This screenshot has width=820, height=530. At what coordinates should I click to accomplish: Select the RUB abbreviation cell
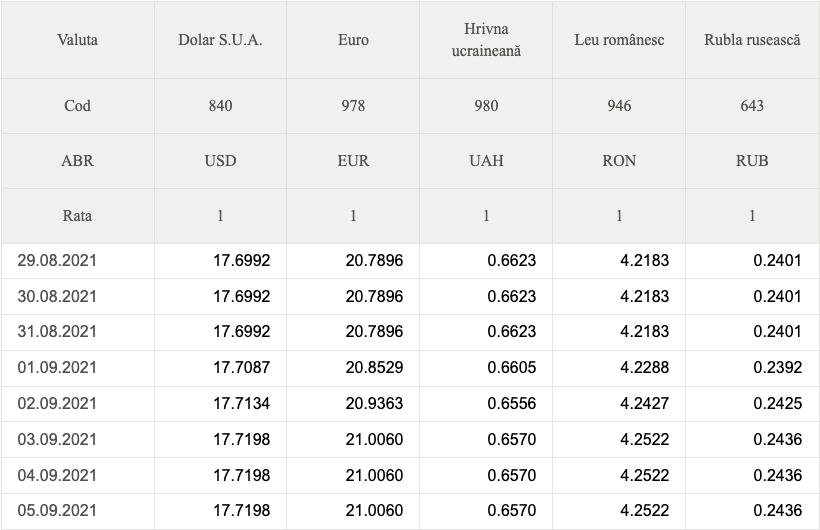[x=752, y=160]
